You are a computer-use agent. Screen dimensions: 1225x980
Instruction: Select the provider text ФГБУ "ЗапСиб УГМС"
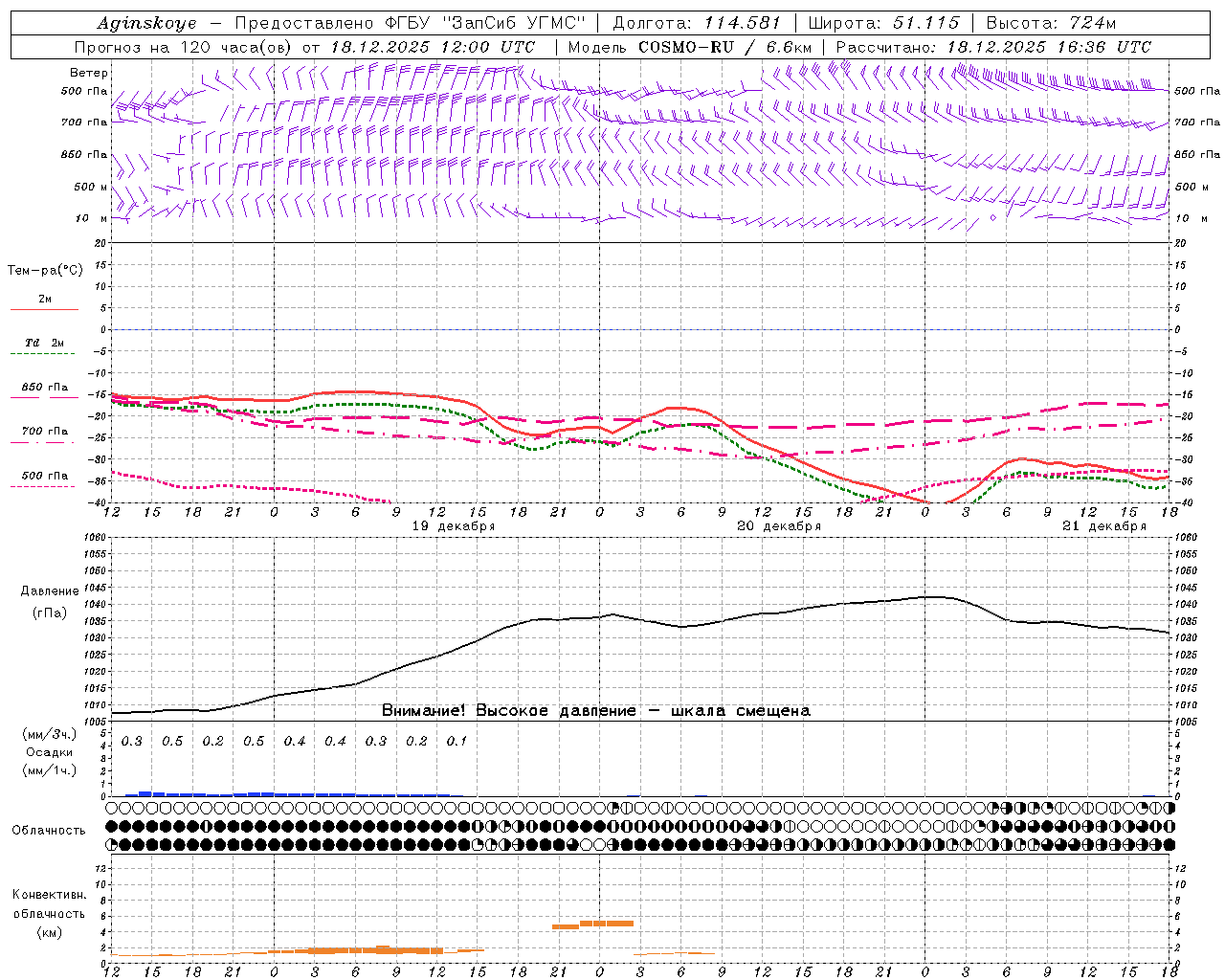coord(485,23)
